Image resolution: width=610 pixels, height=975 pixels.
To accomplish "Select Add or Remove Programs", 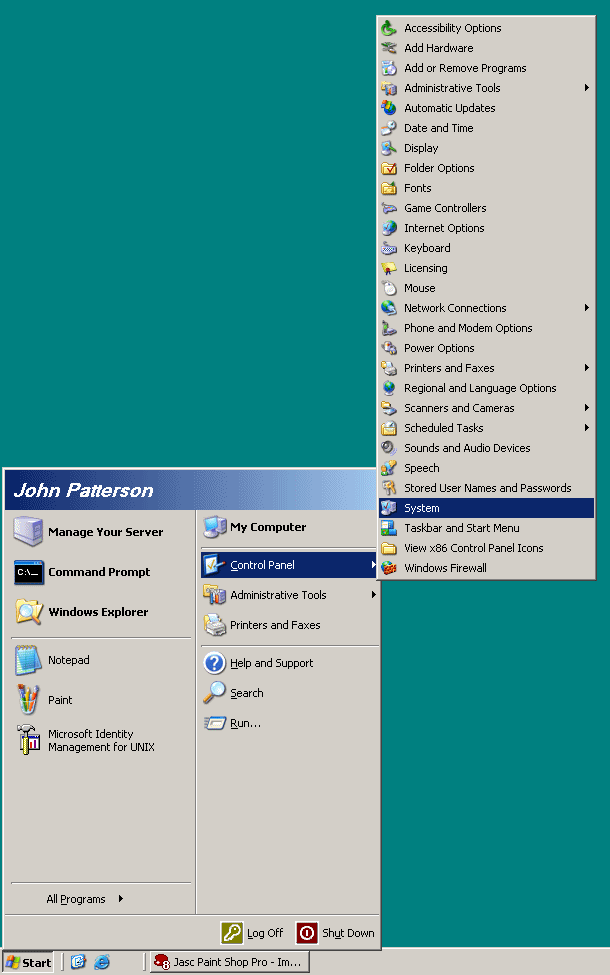I will pyautogui.click(x=465, y=68).
